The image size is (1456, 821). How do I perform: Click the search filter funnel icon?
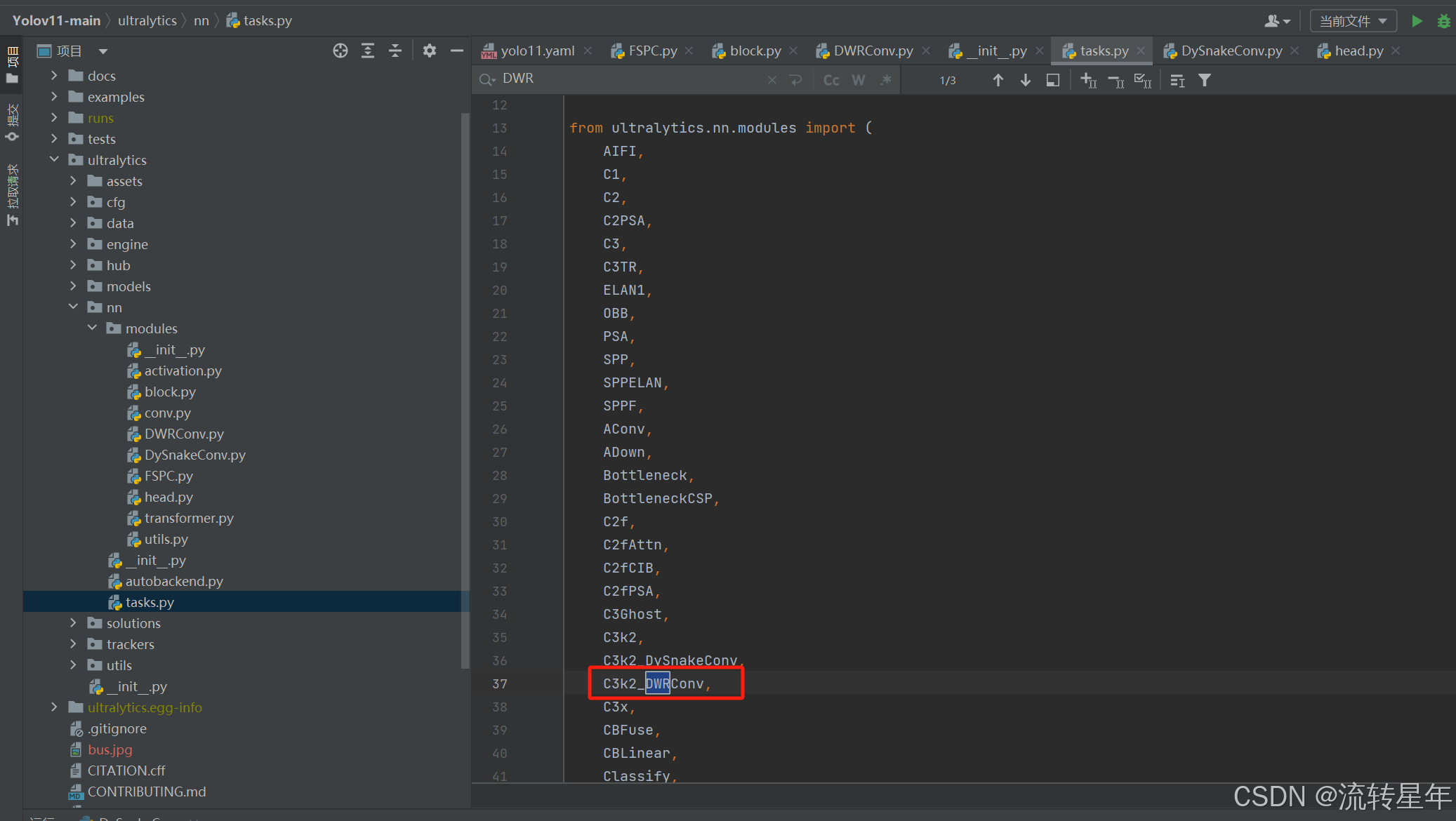tap(1205, 80)
